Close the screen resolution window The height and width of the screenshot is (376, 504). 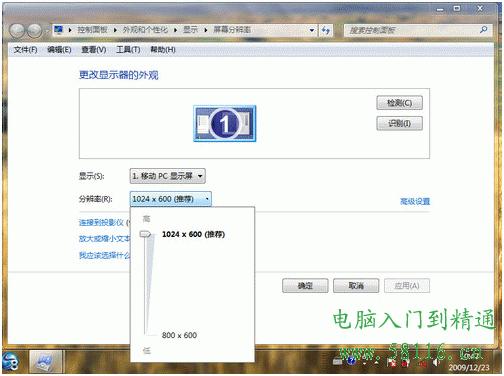click(x=480, y=9)
